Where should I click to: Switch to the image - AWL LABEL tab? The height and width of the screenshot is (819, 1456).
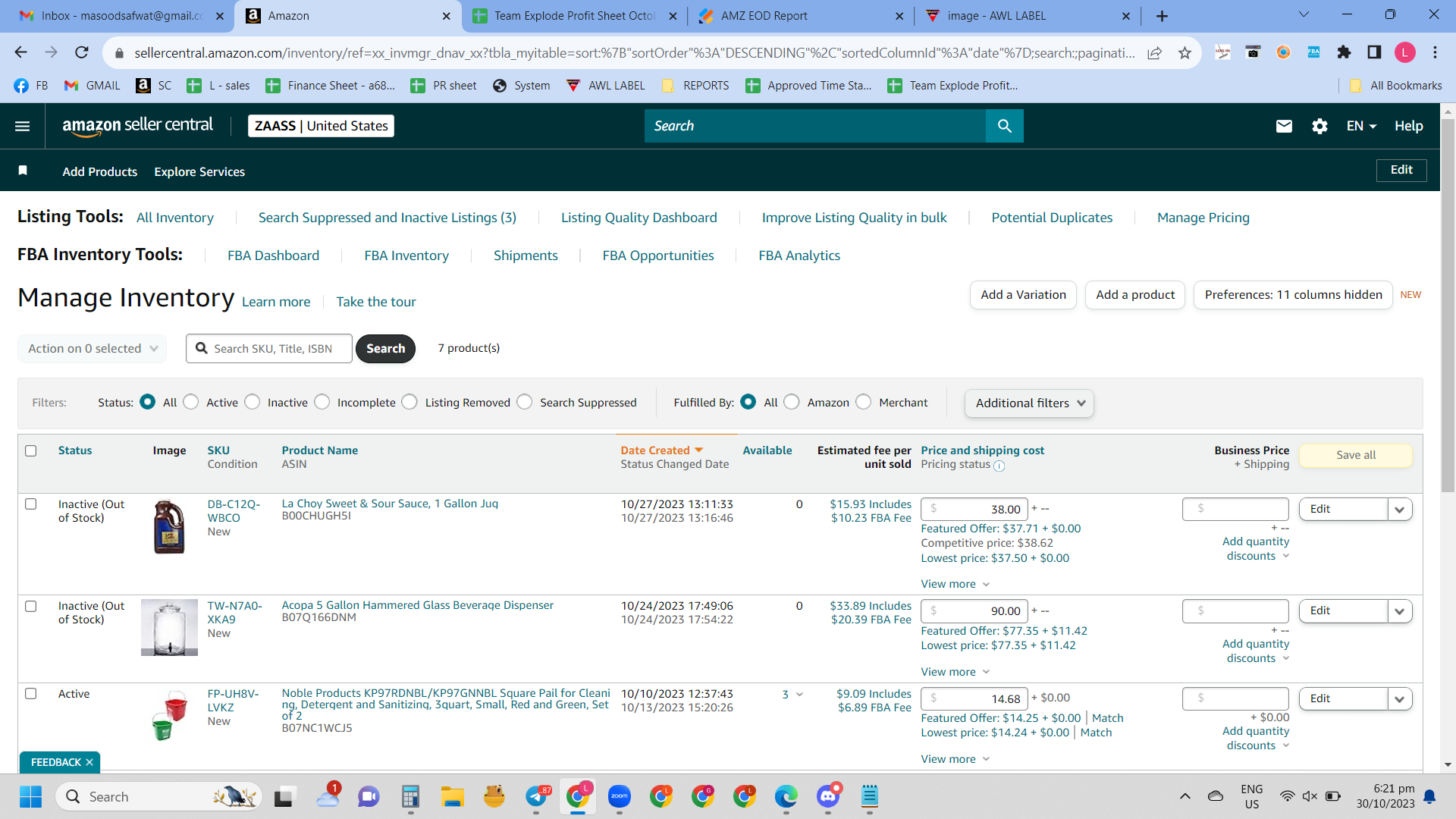[x=1028, y=16]
